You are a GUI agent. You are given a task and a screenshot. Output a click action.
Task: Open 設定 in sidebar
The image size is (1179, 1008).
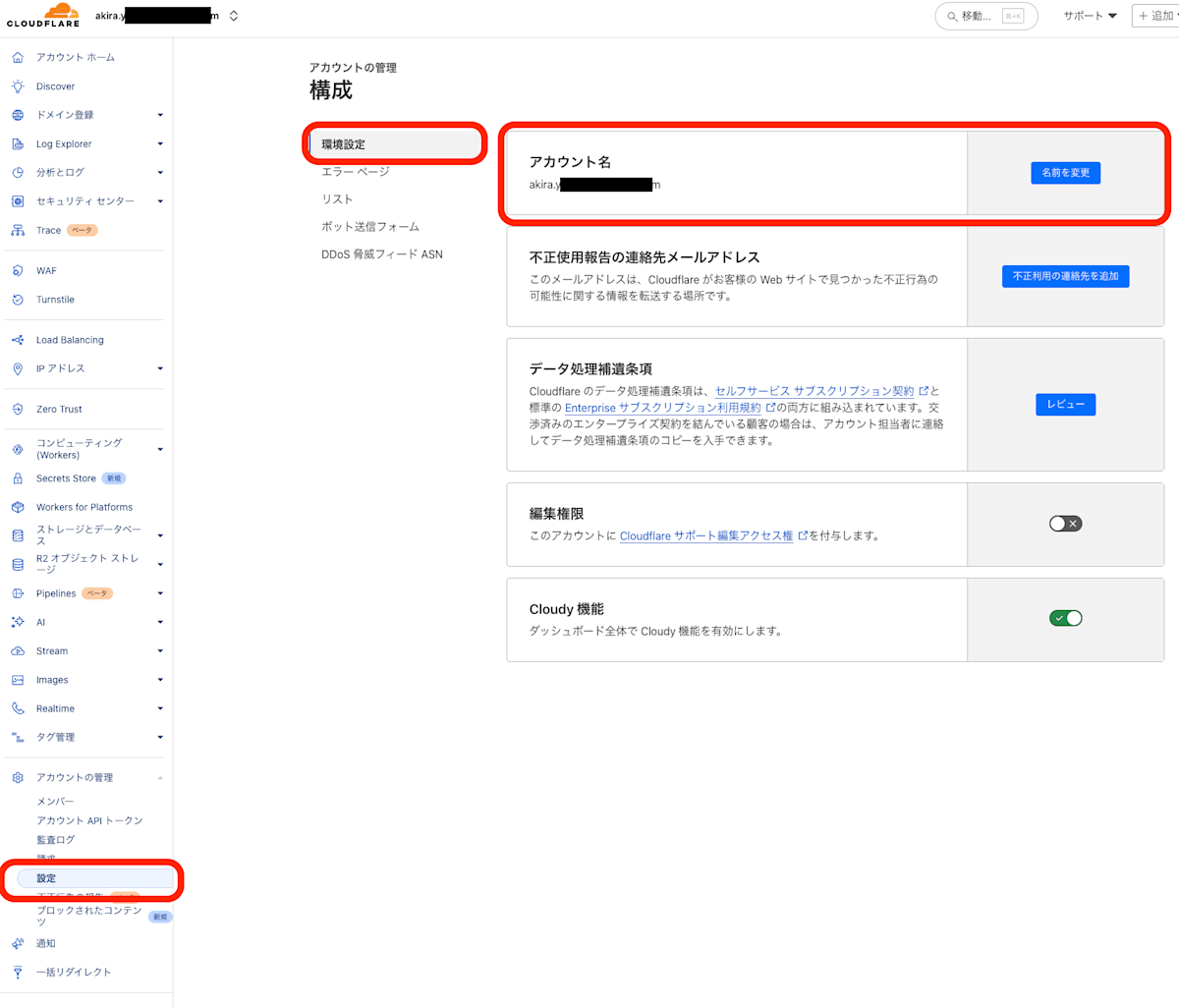(95, 878)
